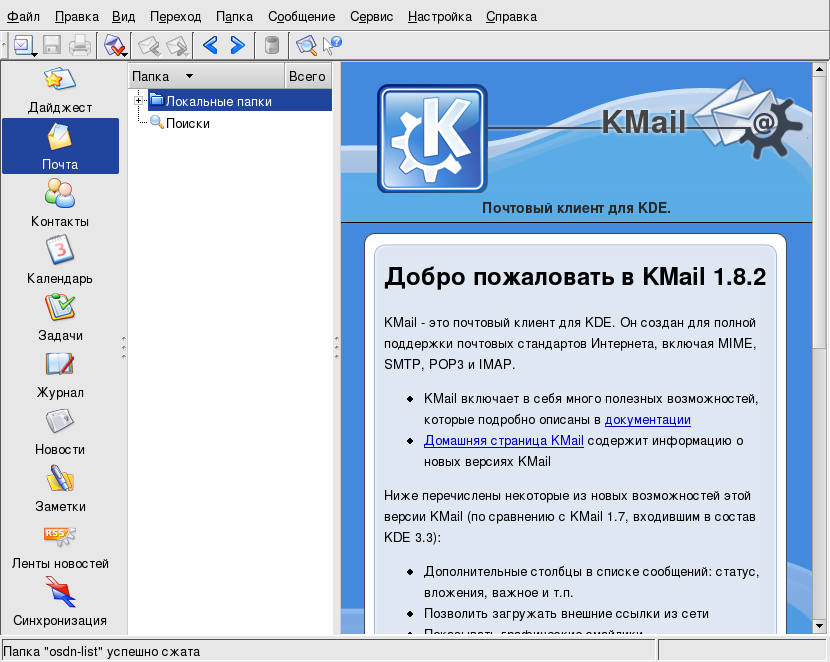Viewport: 830px width, 662px height.
Task: Click the What's This help cursor icon
Action: click(x=332, y=45)
